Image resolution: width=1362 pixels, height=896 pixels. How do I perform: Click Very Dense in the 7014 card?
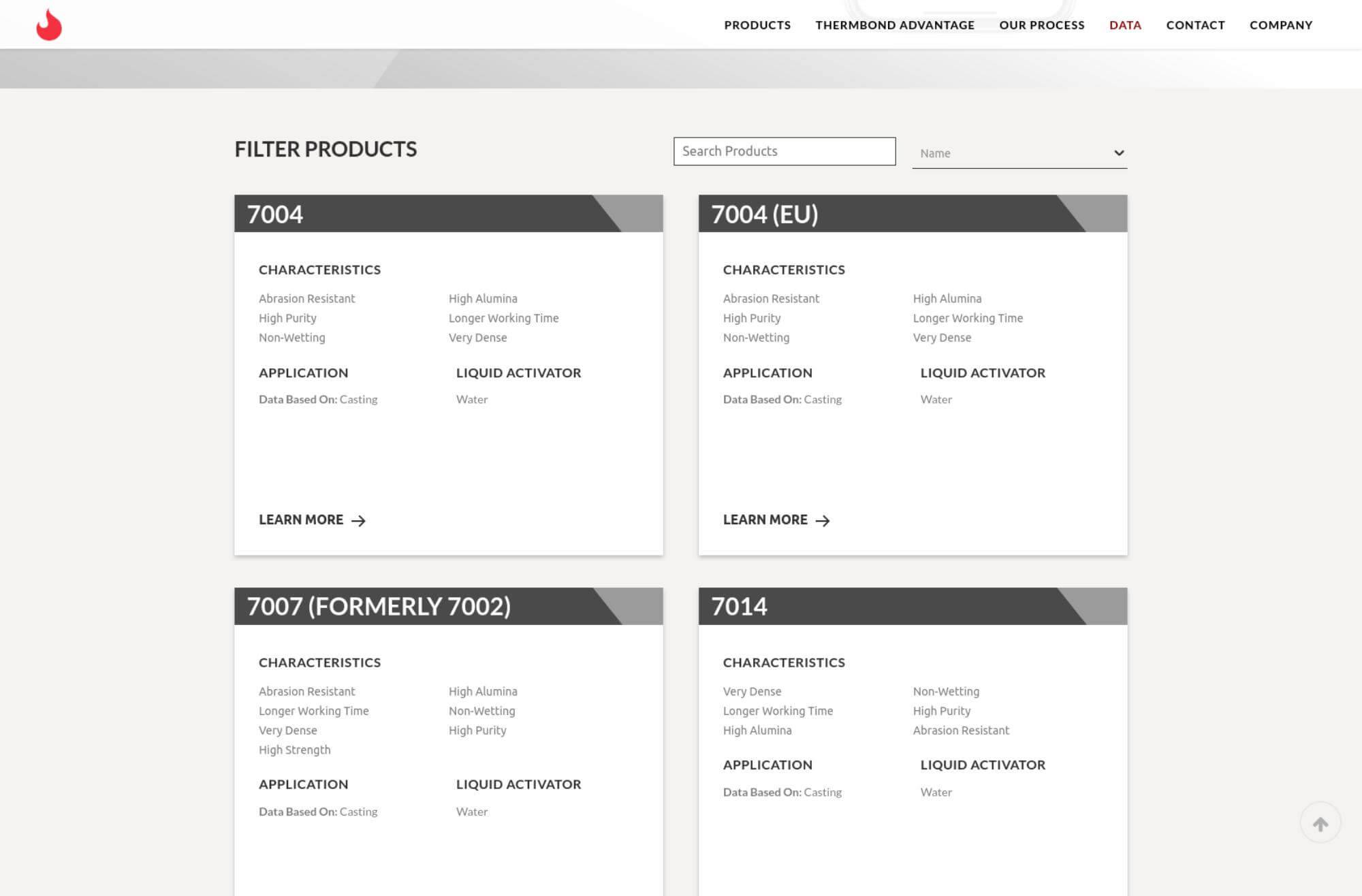click(752, 692)
